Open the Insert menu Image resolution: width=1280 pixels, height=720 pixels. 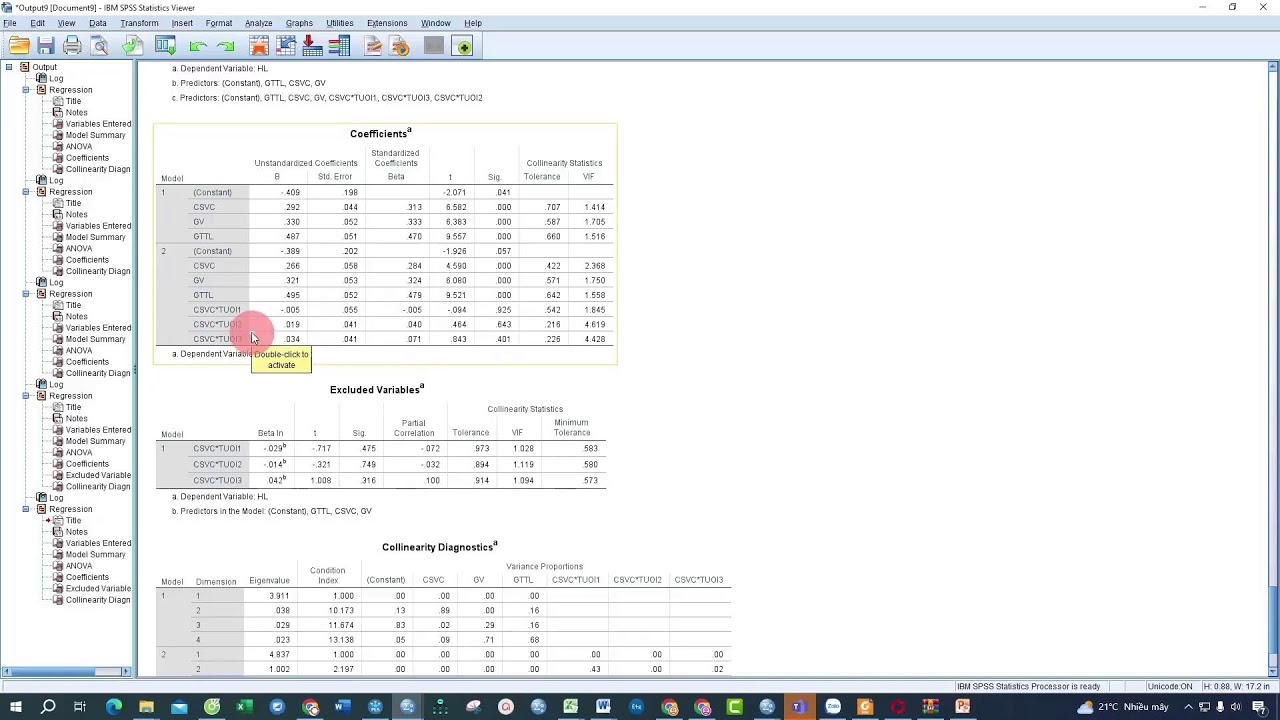(182, 23)
